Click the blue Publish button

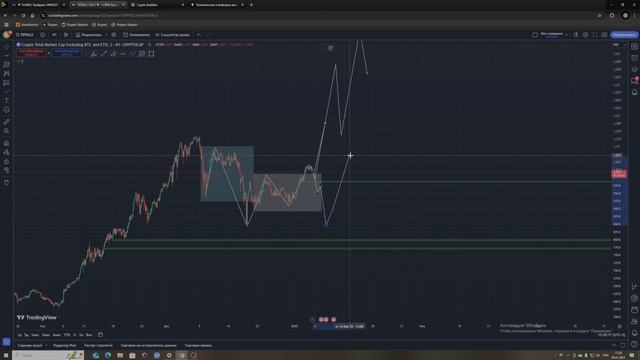[624, 35]
